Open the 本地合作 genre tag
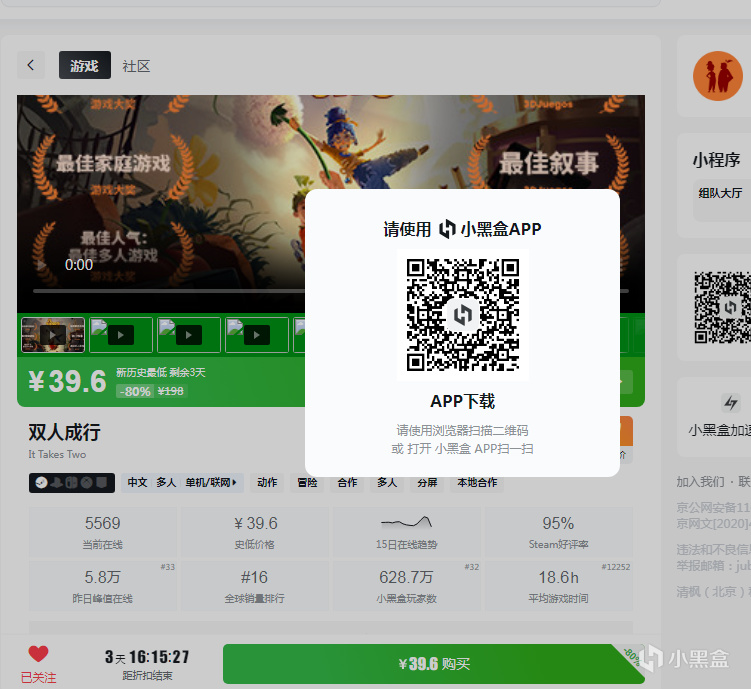 point(477,483)
